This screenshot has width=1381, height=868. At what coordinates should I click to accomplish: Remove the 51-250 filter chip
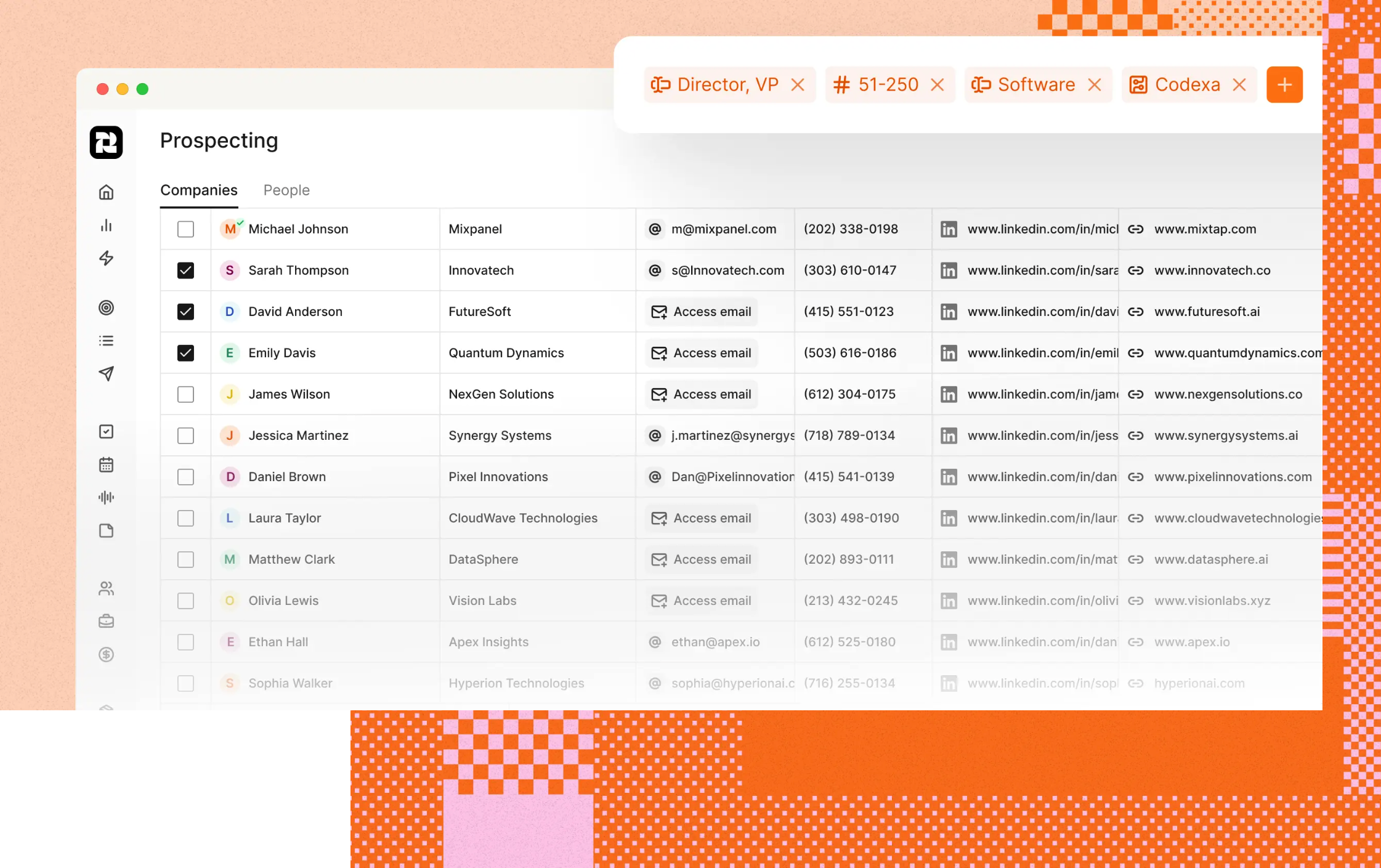(937, 84)
